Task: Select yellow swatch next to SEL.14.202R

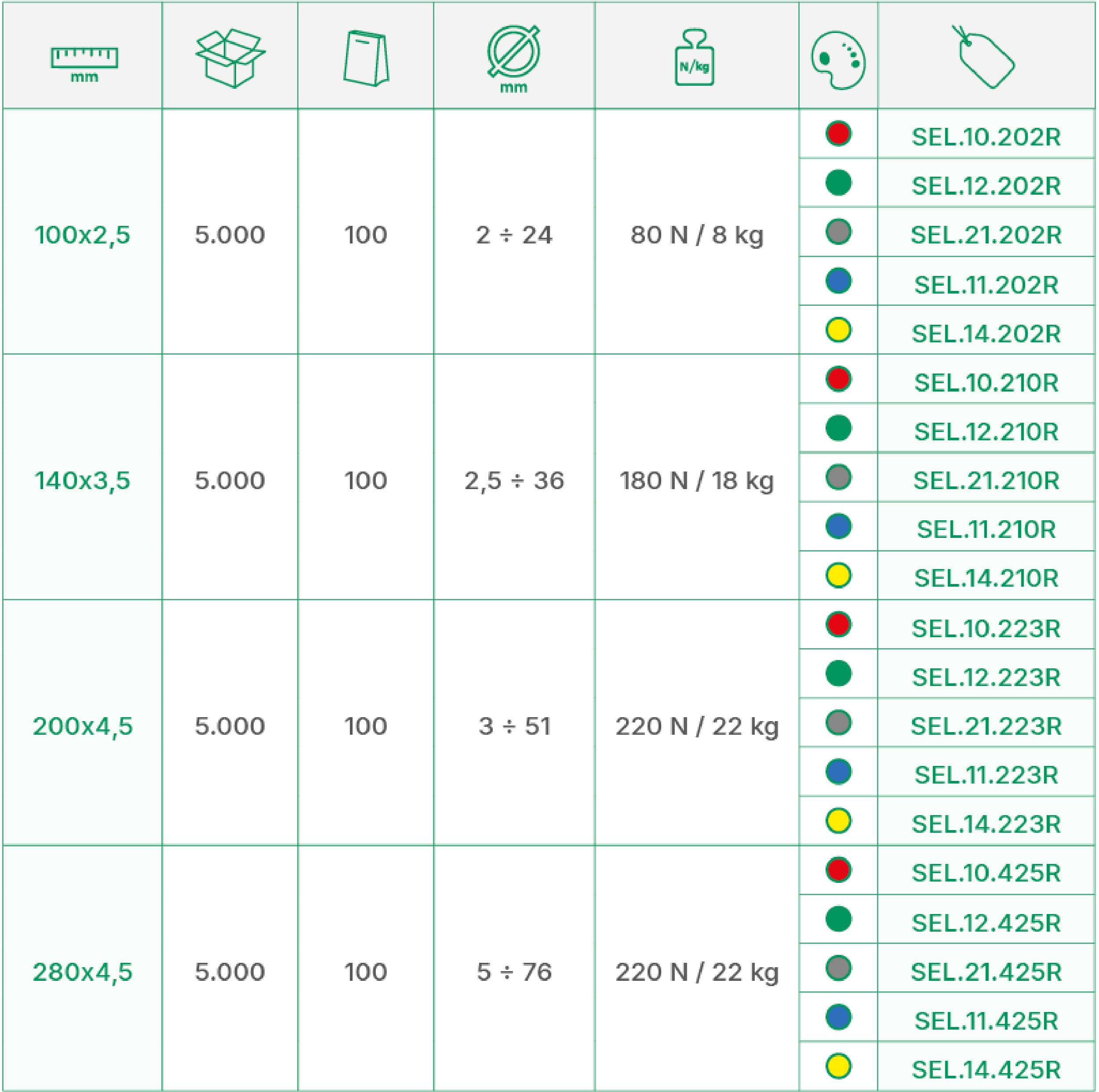Action: [x=838, y=330]
